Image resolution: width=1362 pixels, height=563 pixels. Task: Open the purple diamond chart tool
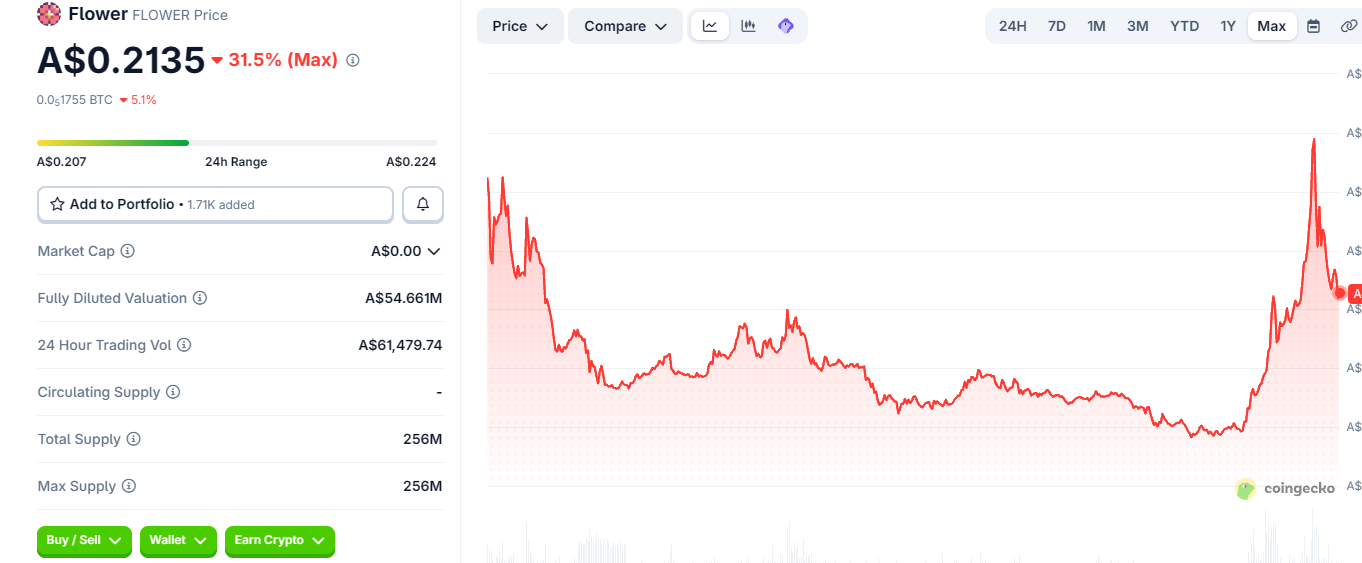786,26
